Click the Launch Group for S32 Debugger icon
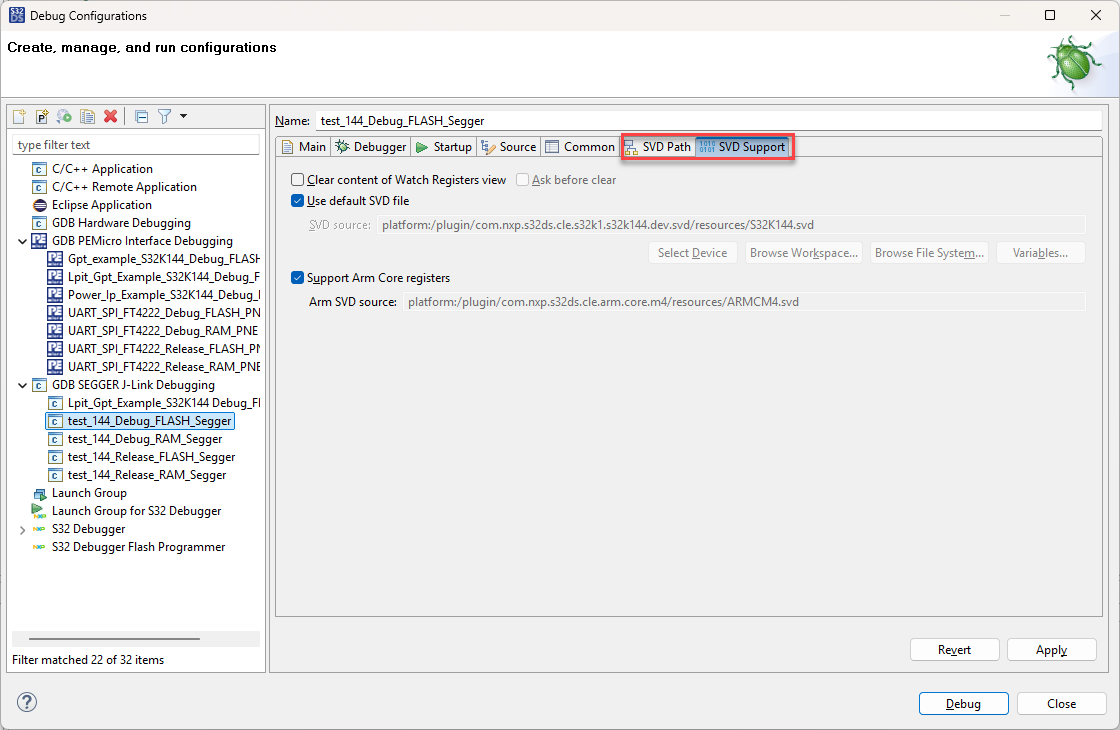The width and height of the screenshot is (1120, 730). [x=39, y=511]
